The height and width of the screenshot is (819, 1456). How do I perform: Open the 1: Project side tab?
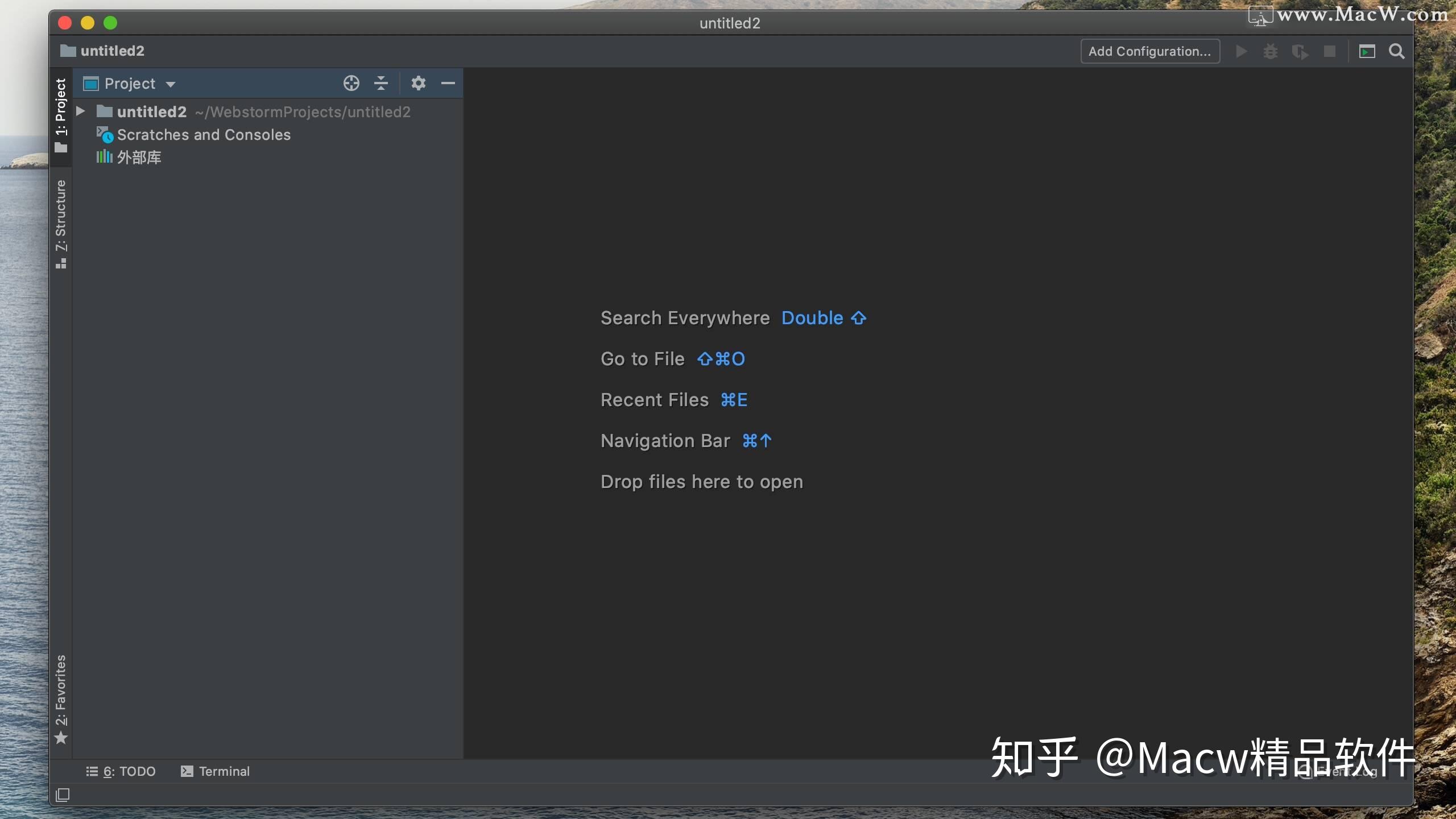[x=61, y=117]
